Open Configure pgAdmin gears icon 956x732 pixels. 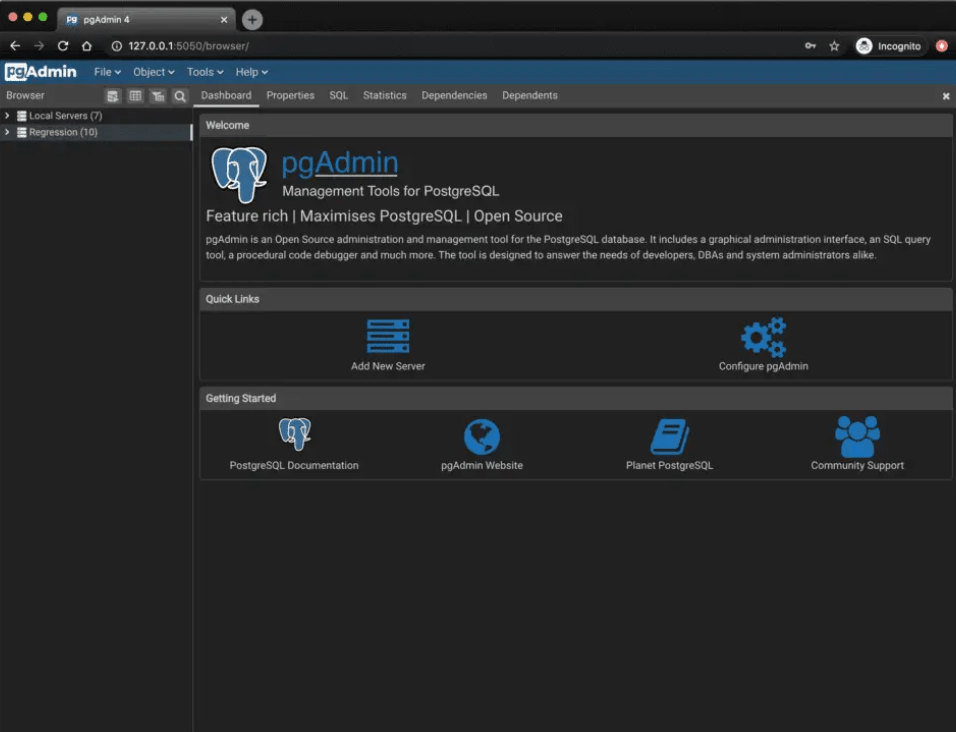click(763, 337)
